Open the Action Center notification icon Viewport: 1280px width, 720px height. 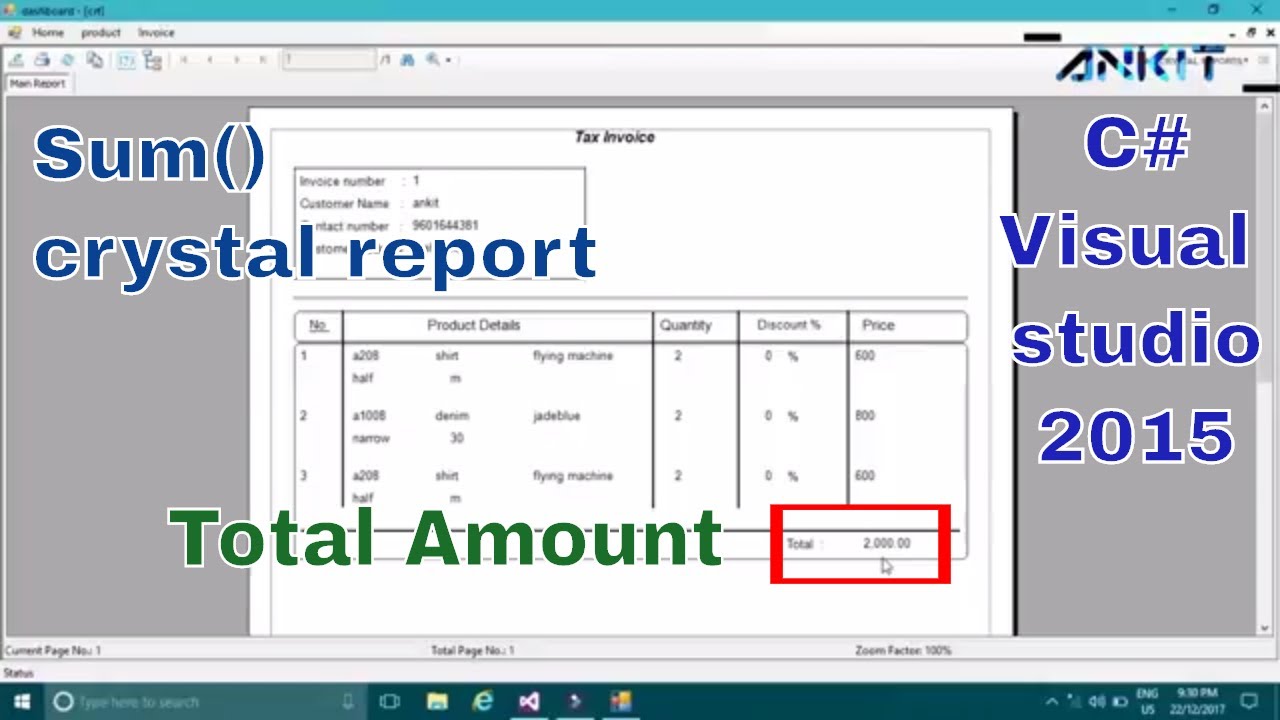click(x=1249, y=701)
